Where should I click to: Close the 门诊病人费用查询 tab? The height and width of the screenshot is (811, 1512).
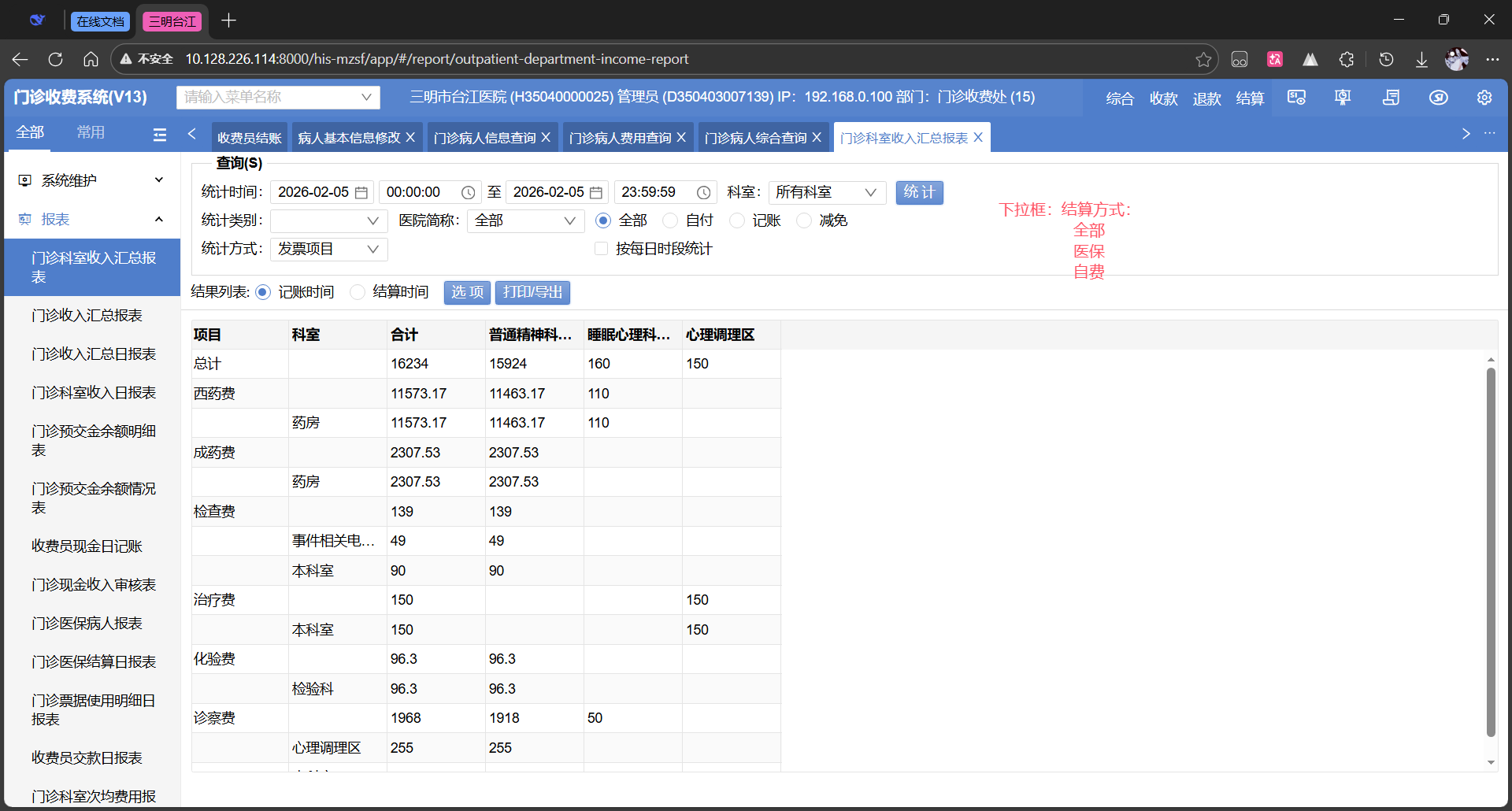point(681,137)
